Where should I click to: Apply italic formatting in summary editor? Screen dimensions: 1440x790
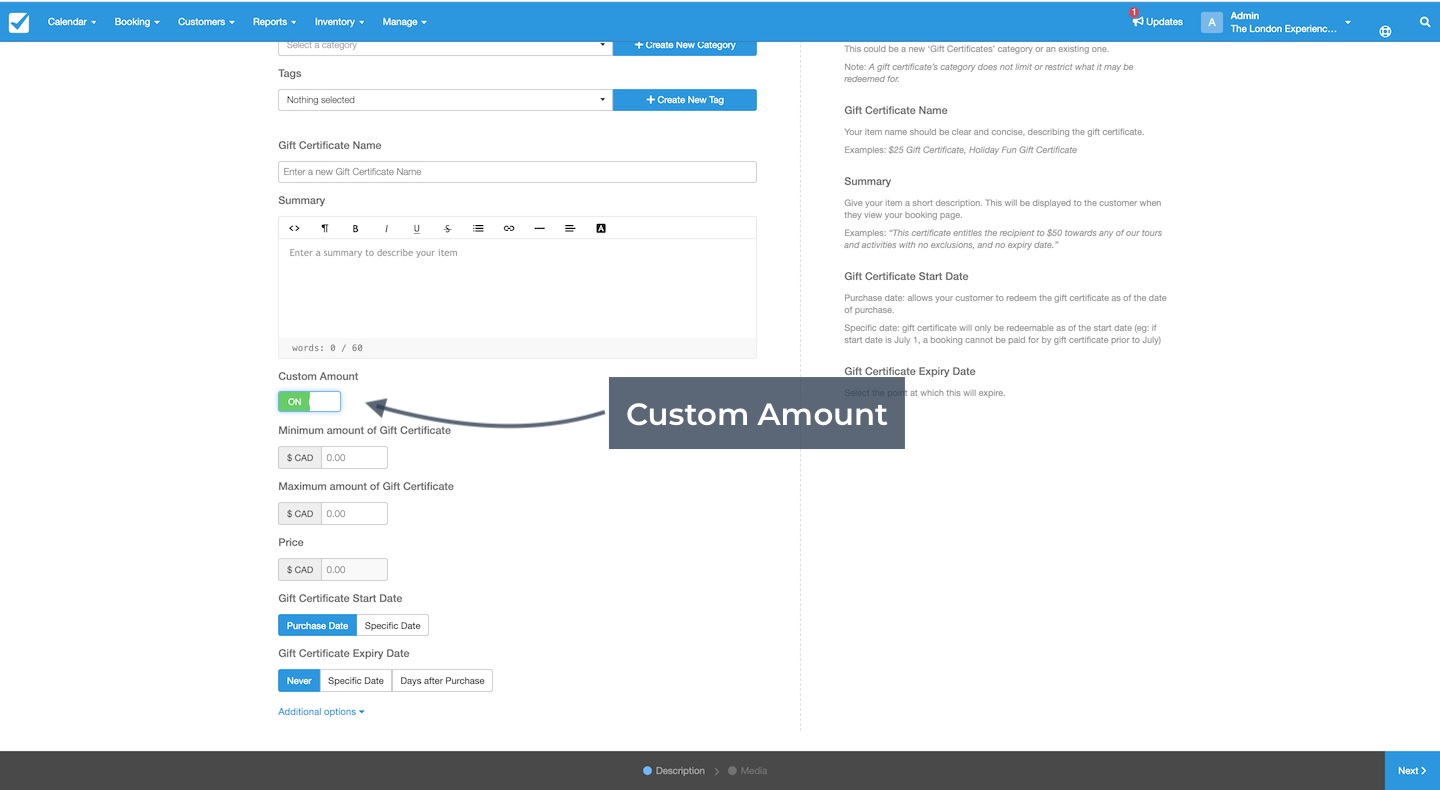[386, 228]
